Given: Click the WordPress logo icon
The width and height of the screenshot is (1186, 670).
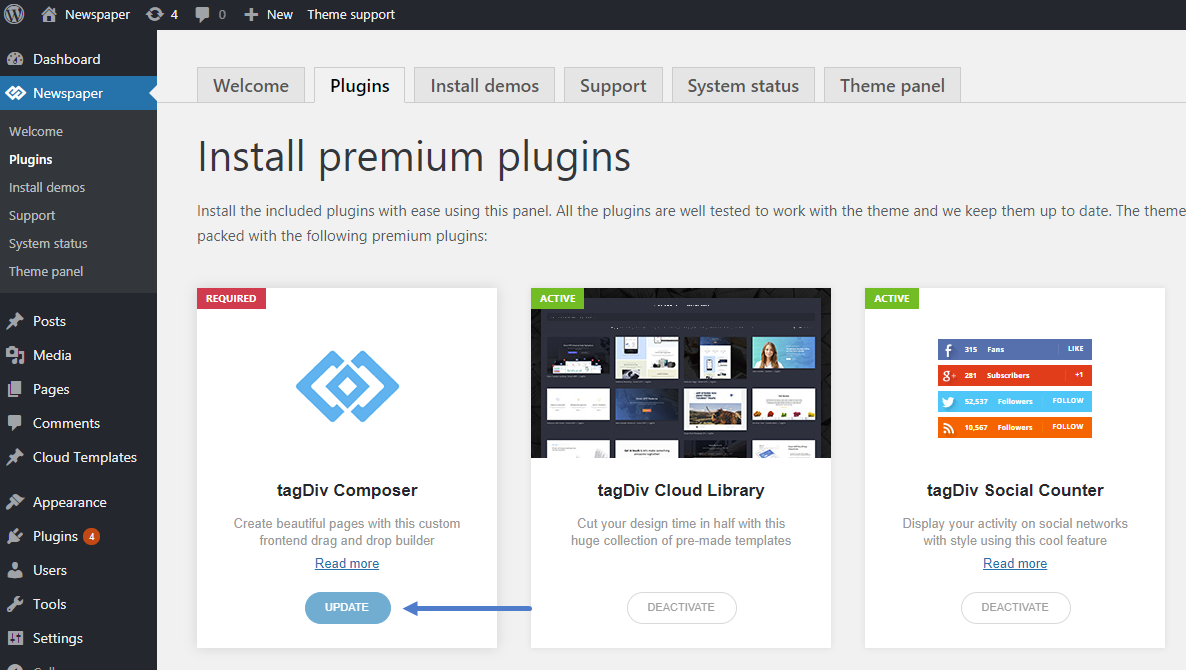Looking at the screenshot, I should click(x=14, y=14).
